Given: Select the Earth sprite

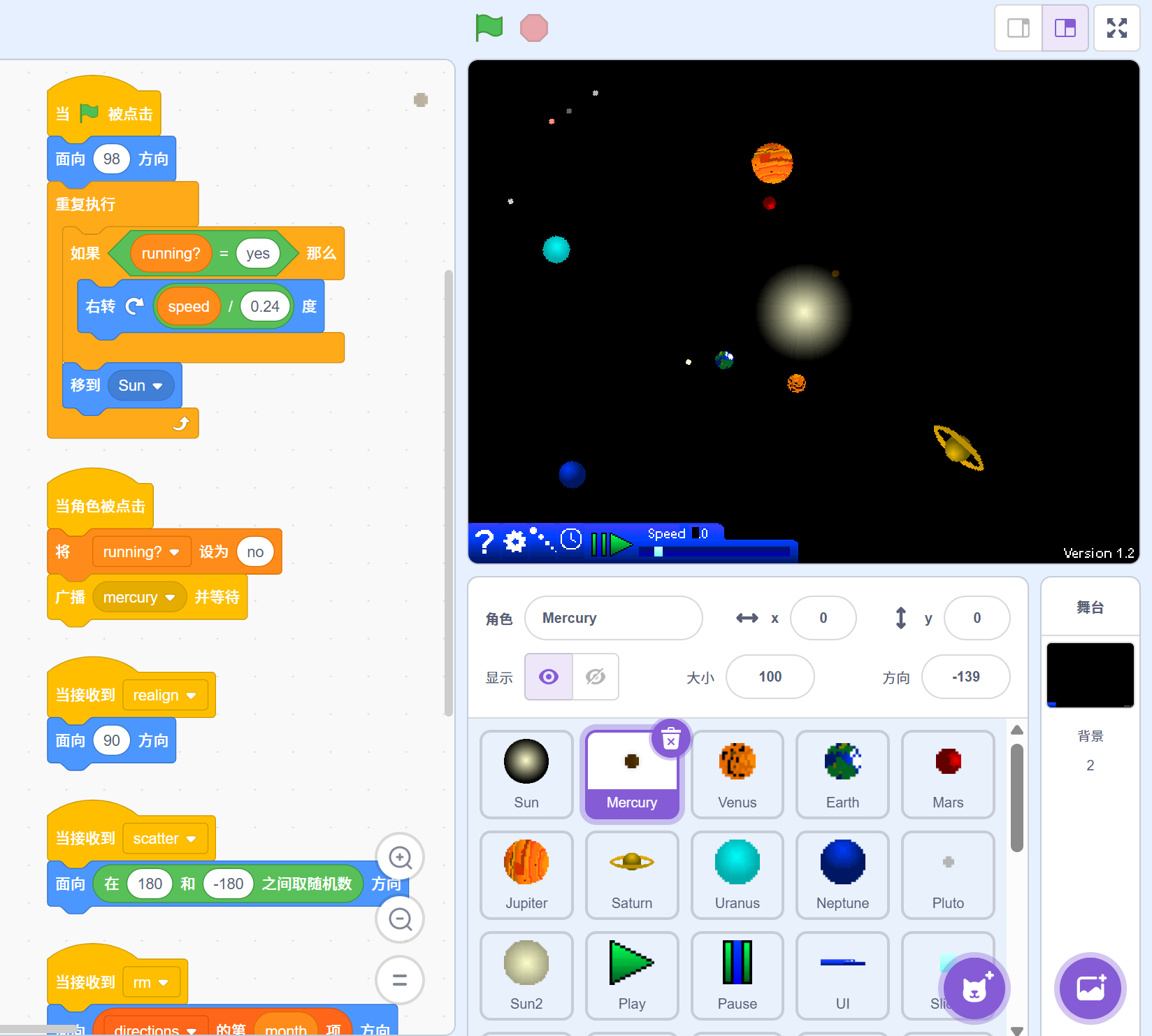Looking at the screenshot, I should (x=842, y=774).
